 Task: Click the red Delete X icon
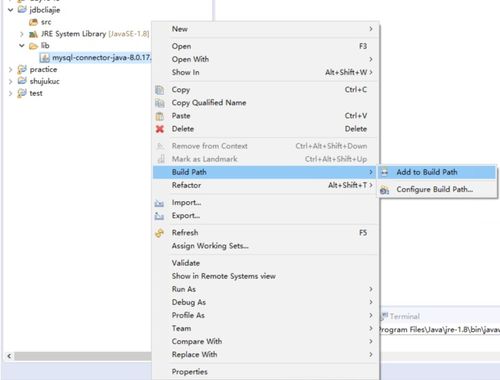pyautogui.click(x=160, y=129)
